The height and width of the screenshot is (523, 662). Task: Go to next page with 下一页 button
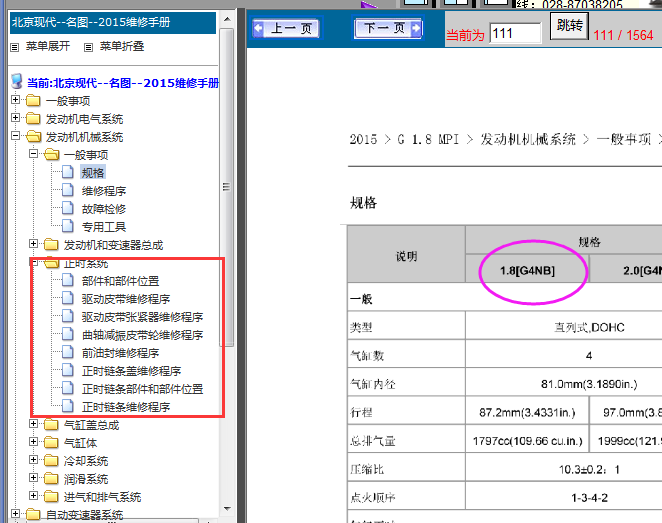388,28
